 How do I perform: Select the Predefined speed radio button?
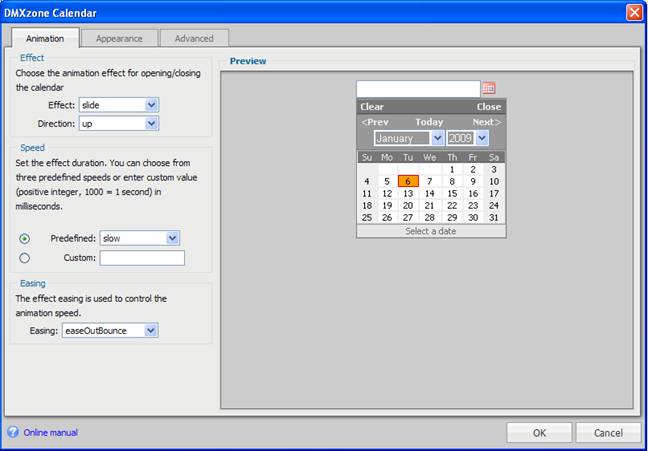[24, 239]
